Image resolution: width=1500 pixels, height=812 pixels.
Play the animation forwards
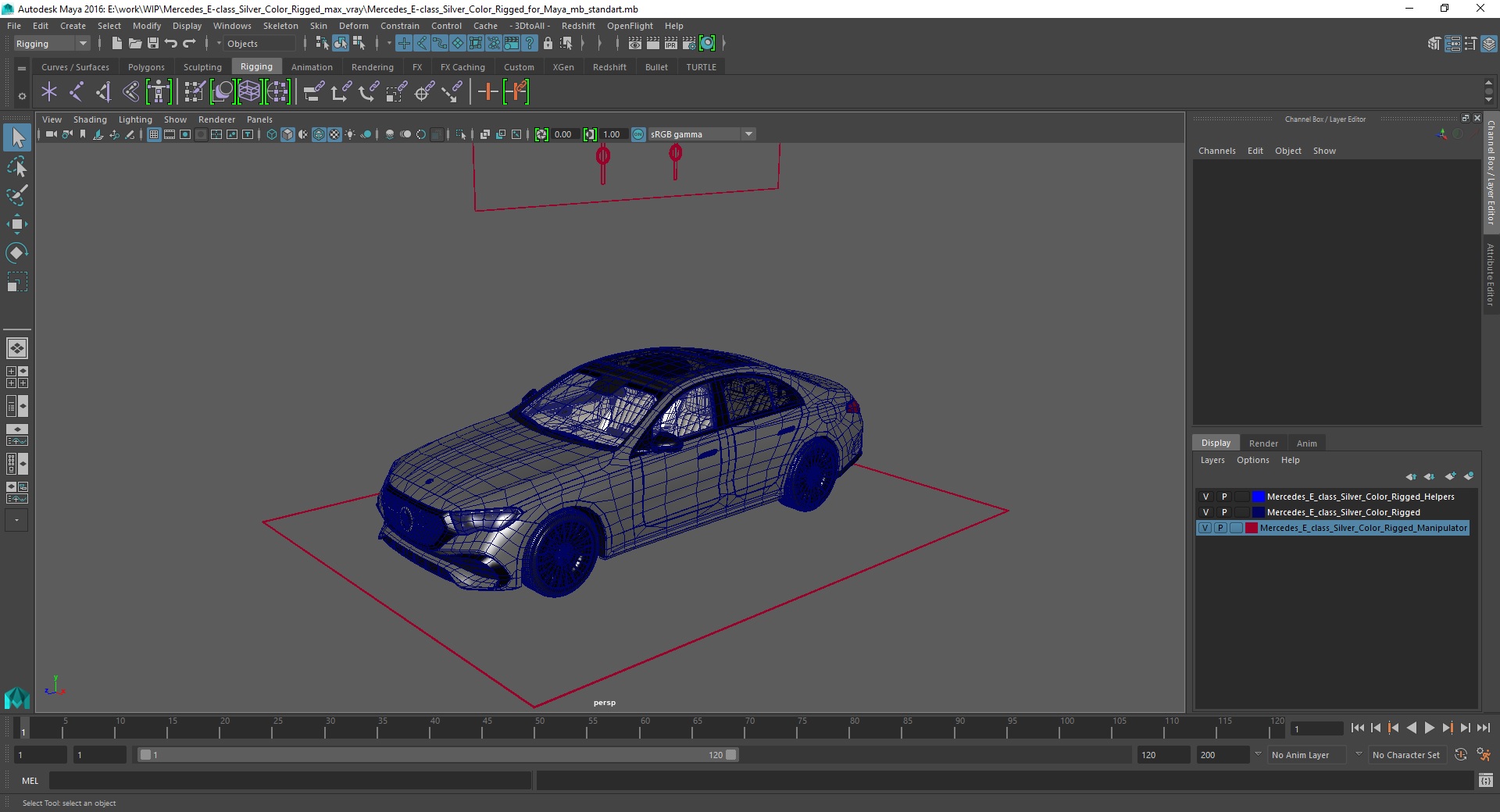click(x=1429, y=728)
